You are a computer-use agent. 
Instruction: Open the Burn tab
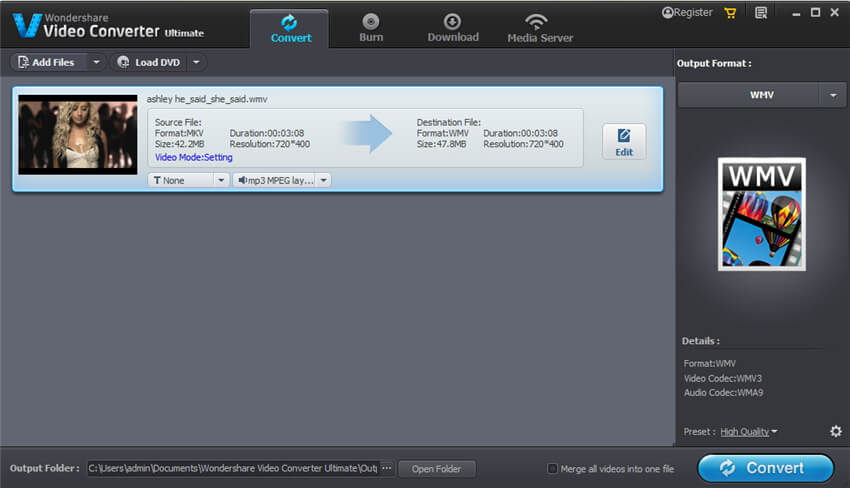click(371, 29)
